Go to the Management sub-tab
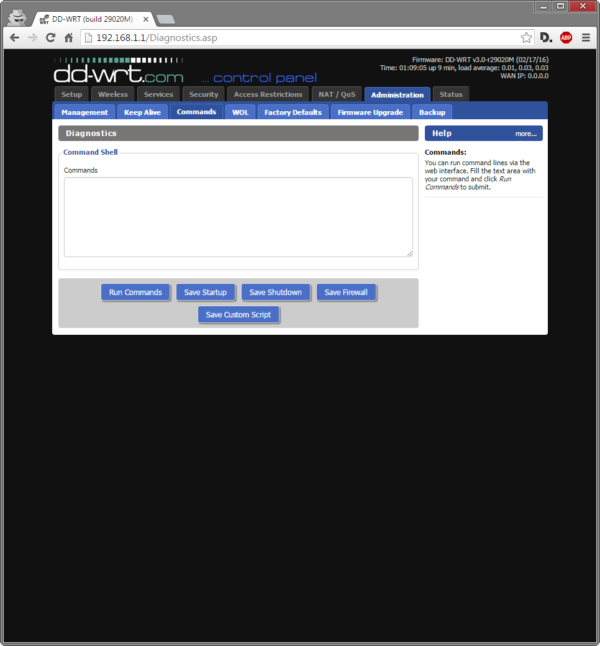Screen dimensions: 600x646 pyautogui.click(x=84, y=112)
